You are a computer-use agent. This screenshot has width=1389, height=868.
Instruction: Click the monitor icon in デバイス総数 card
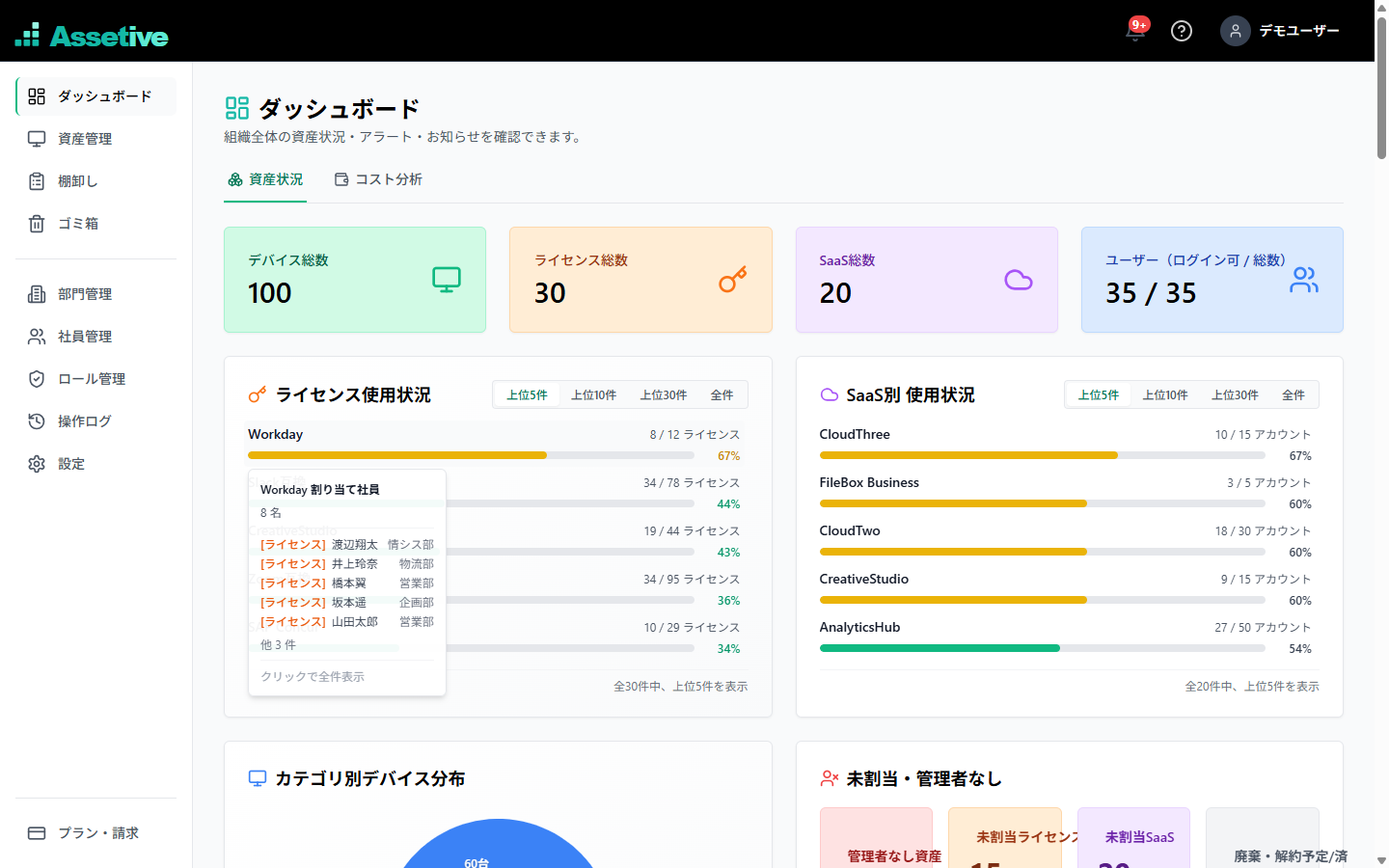tap(447, 280)
